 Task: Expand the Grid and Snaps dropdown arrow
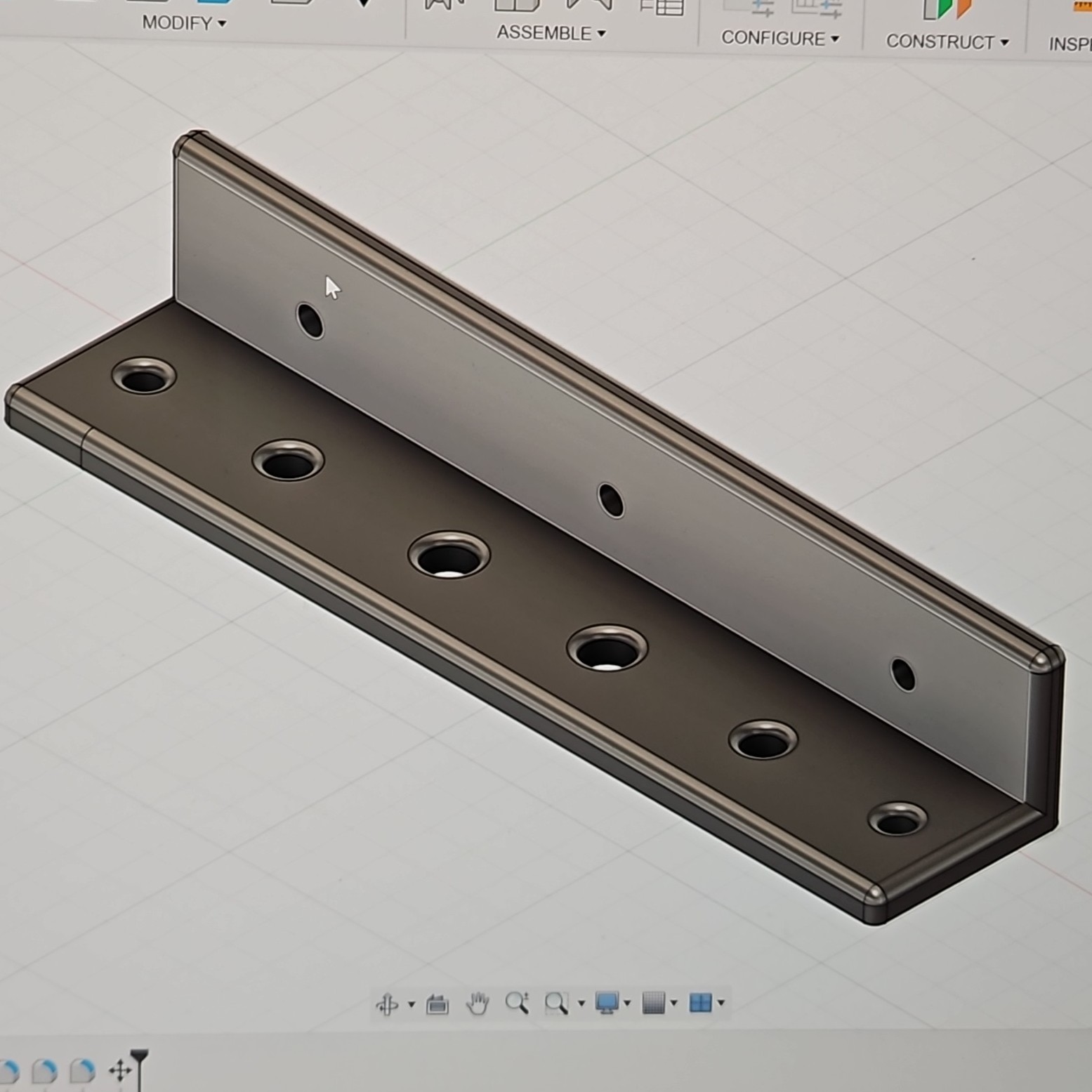click(673, 1003)
